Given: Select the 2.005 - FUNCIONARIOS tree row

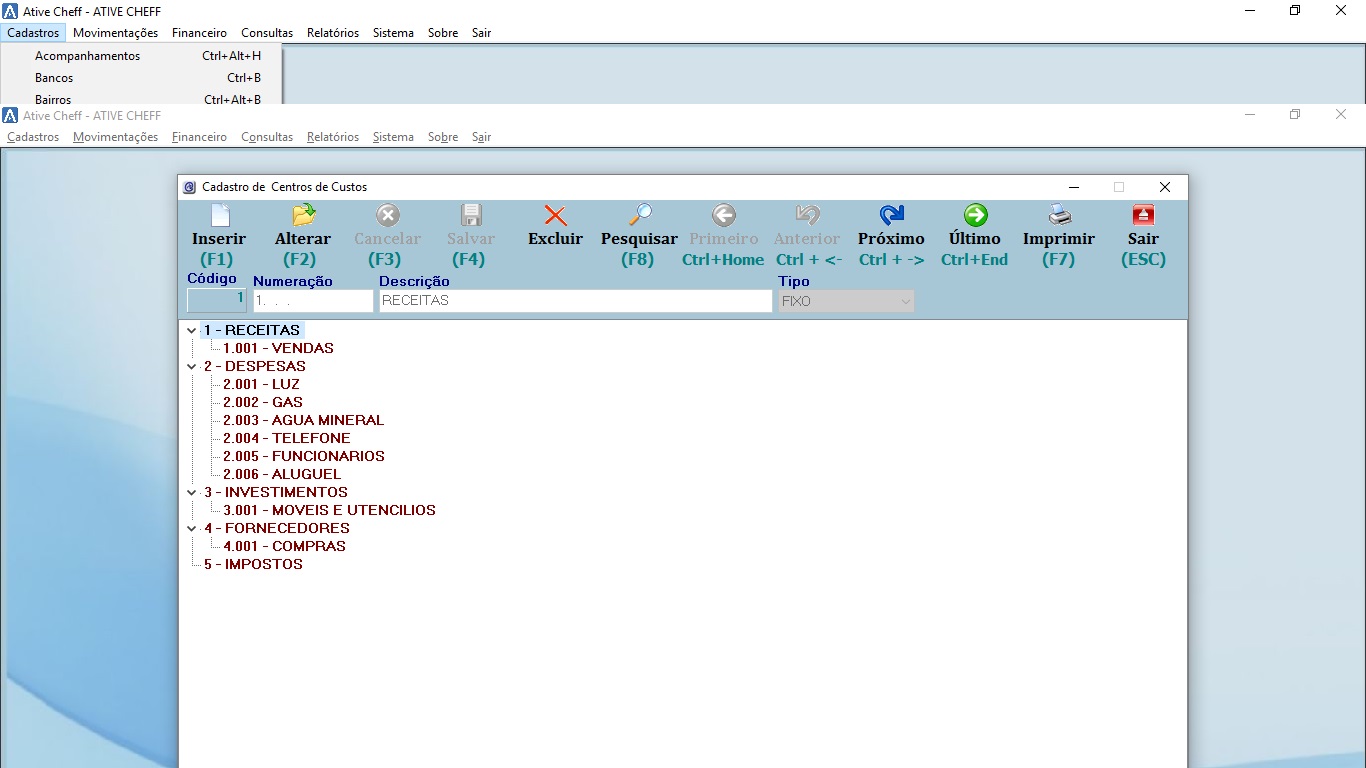Looking at the screenshot, I should click(x=303, y=456).
